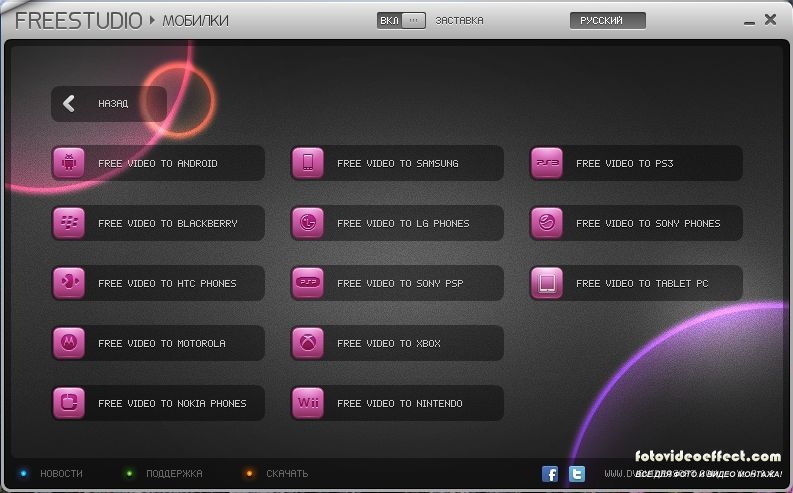Click the PS3 logo icon
The width and height of the screenshot is (793, 493).
point(547,163)
